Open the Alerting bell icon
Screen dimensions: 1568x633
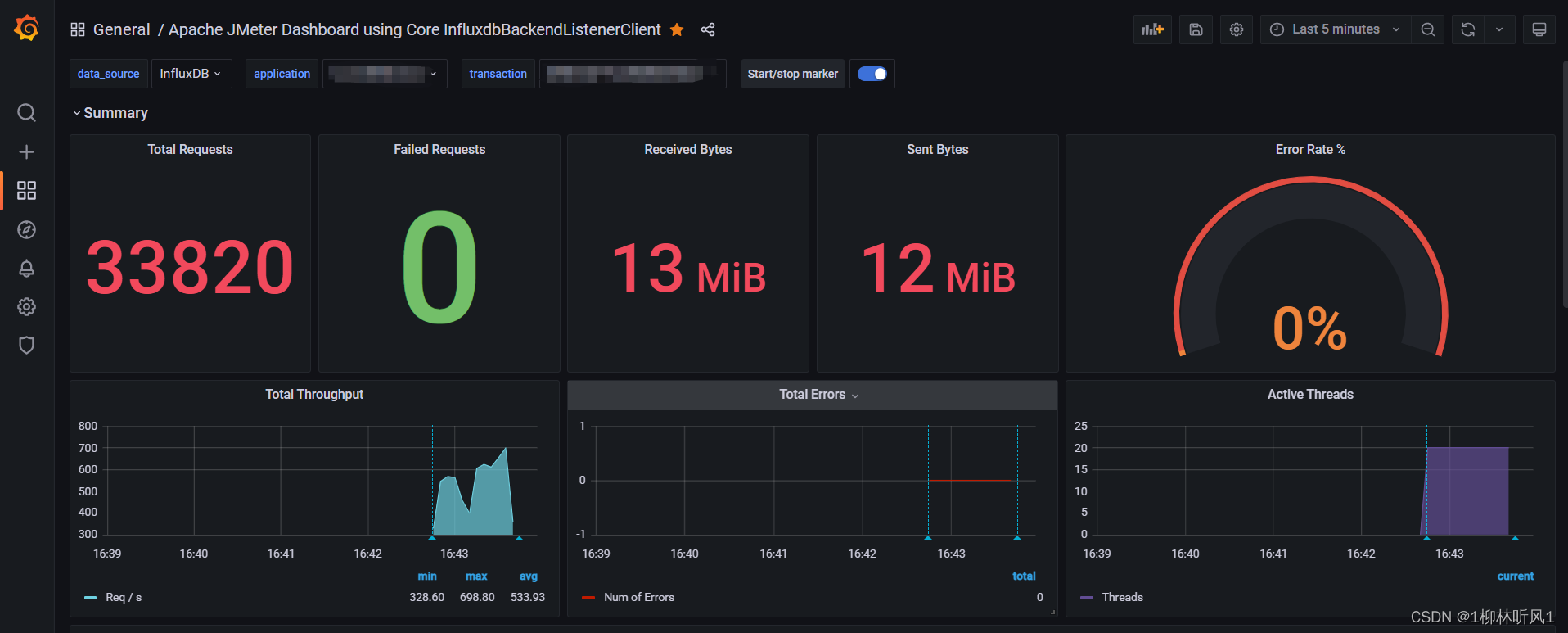point(26,268)
